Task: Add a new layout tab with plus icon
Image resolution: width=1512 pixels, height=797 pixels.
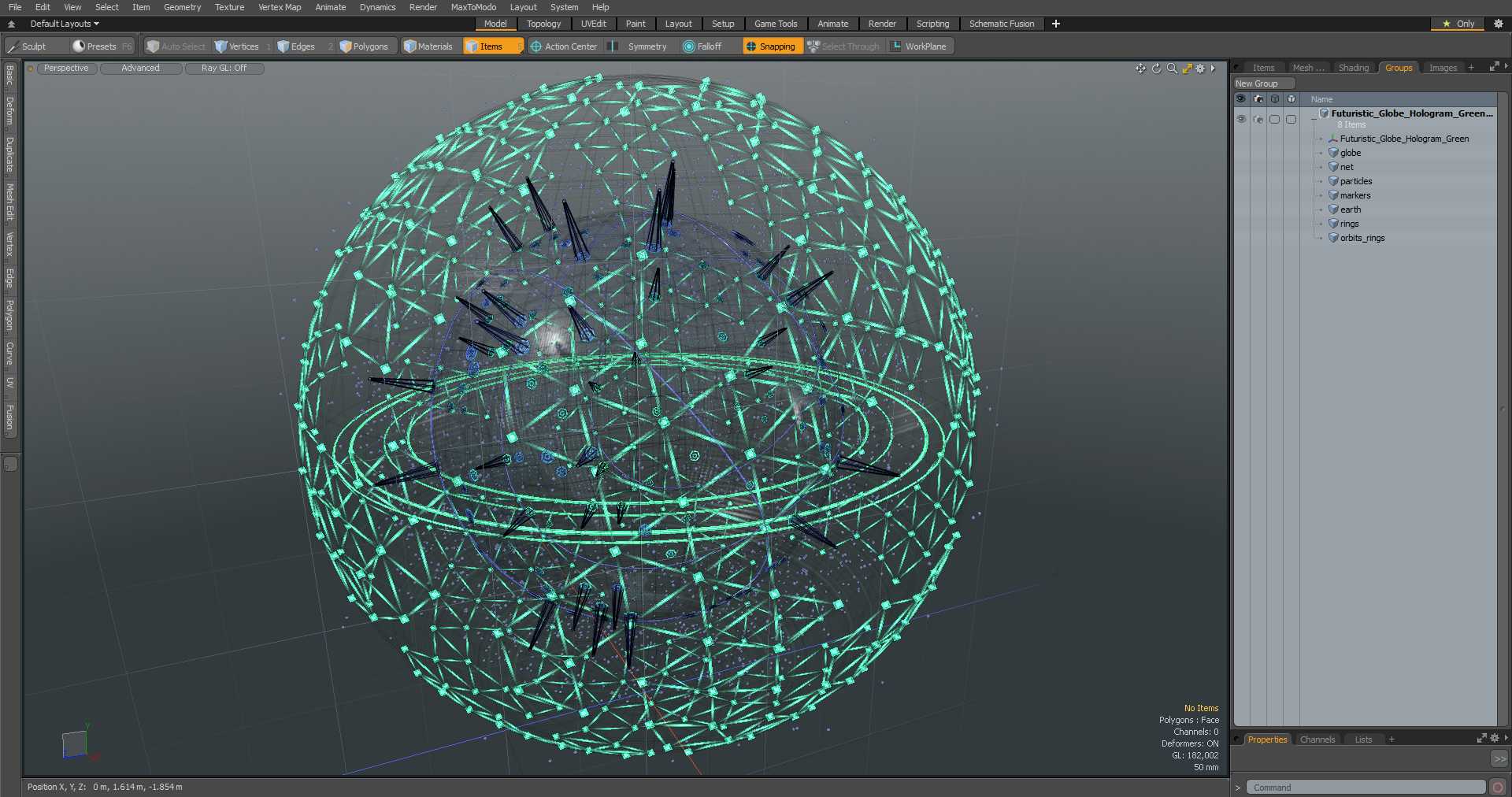Action: [x=1056, y=24]
